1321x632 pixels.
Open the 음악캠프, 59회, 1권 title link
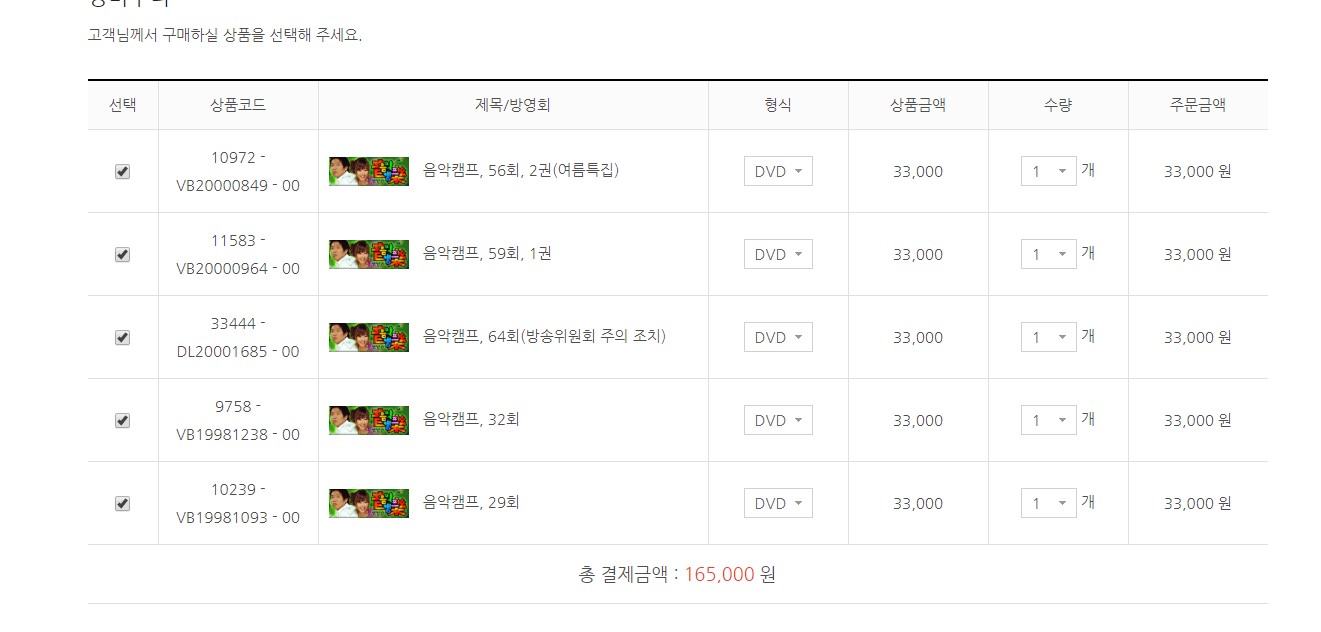487,254
